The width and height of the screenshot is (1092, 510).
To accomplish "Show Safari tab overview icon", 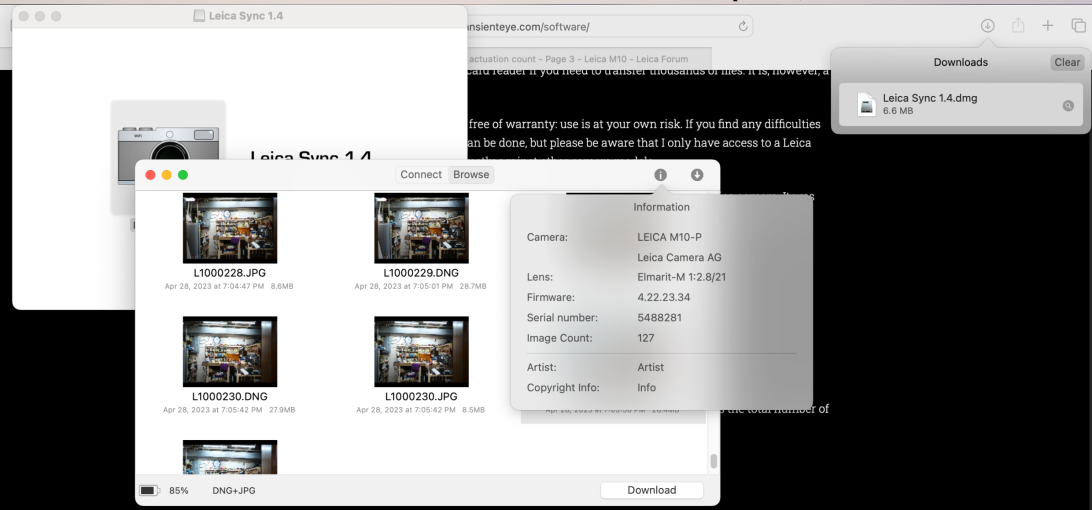I will [x=1077, y=26].
